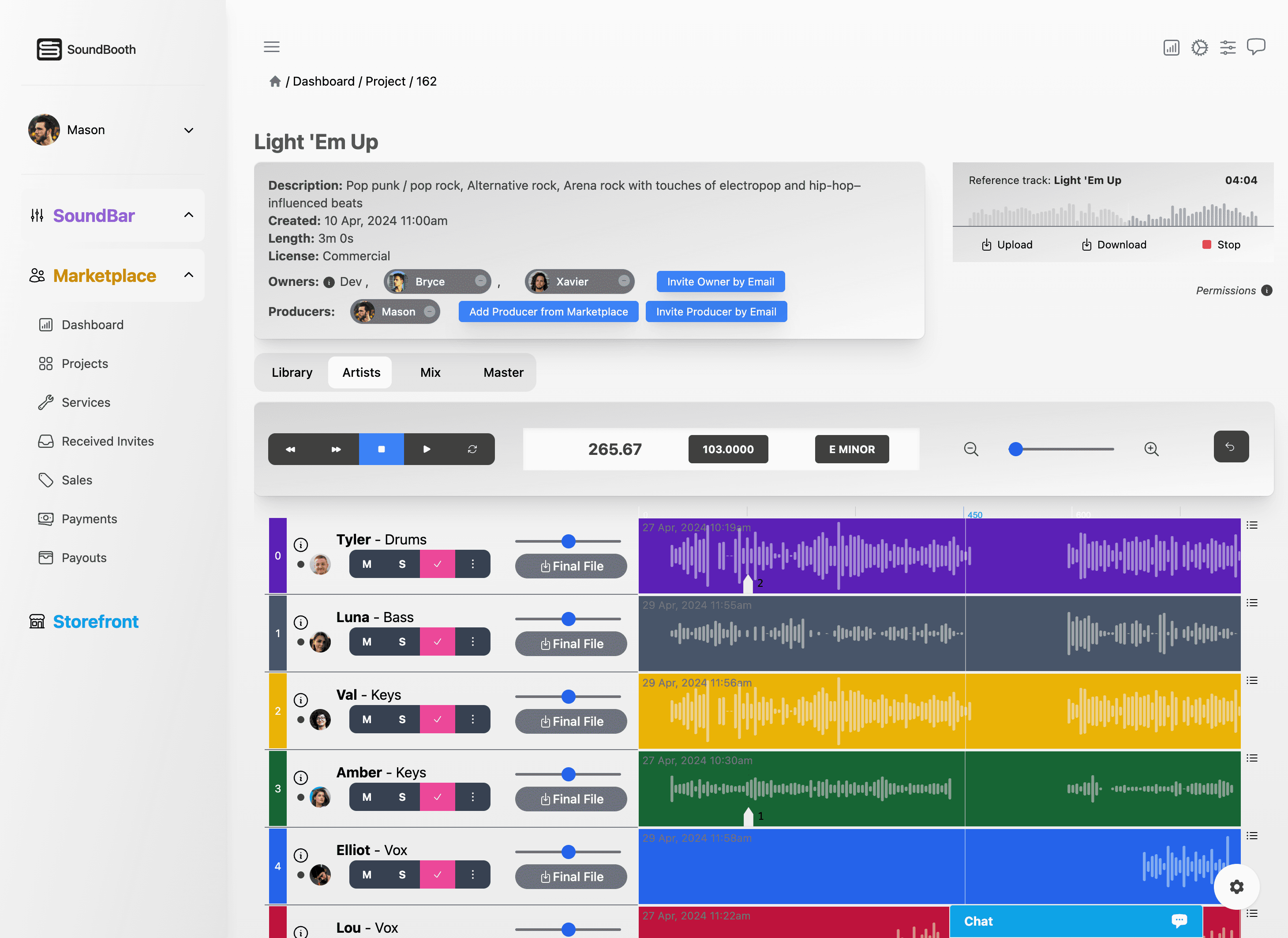Open the Library tab

pos(292,372)
